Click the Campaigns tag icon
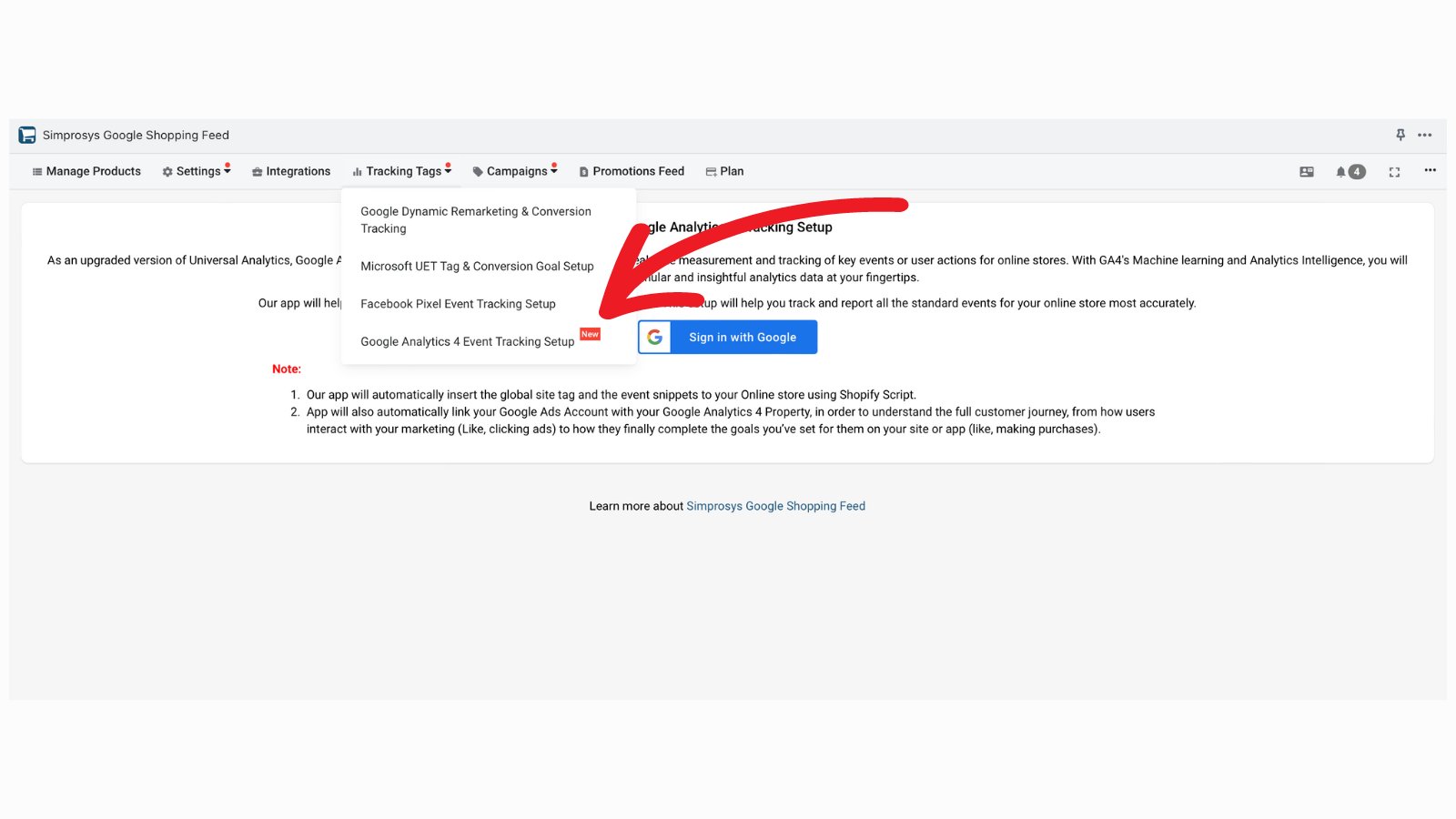The height and width of the screenshot is (819, 1456). tap(477, 171)
